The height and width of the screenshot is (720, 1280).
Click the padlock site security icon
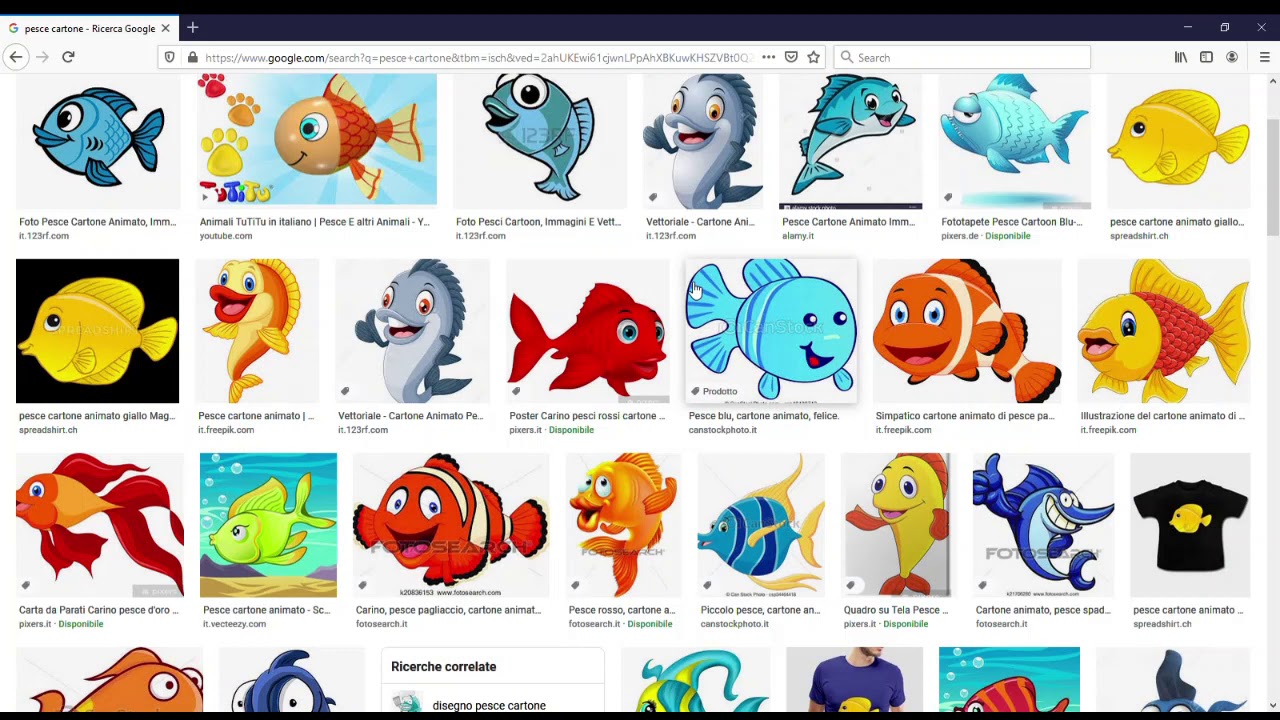pos(192,57)
